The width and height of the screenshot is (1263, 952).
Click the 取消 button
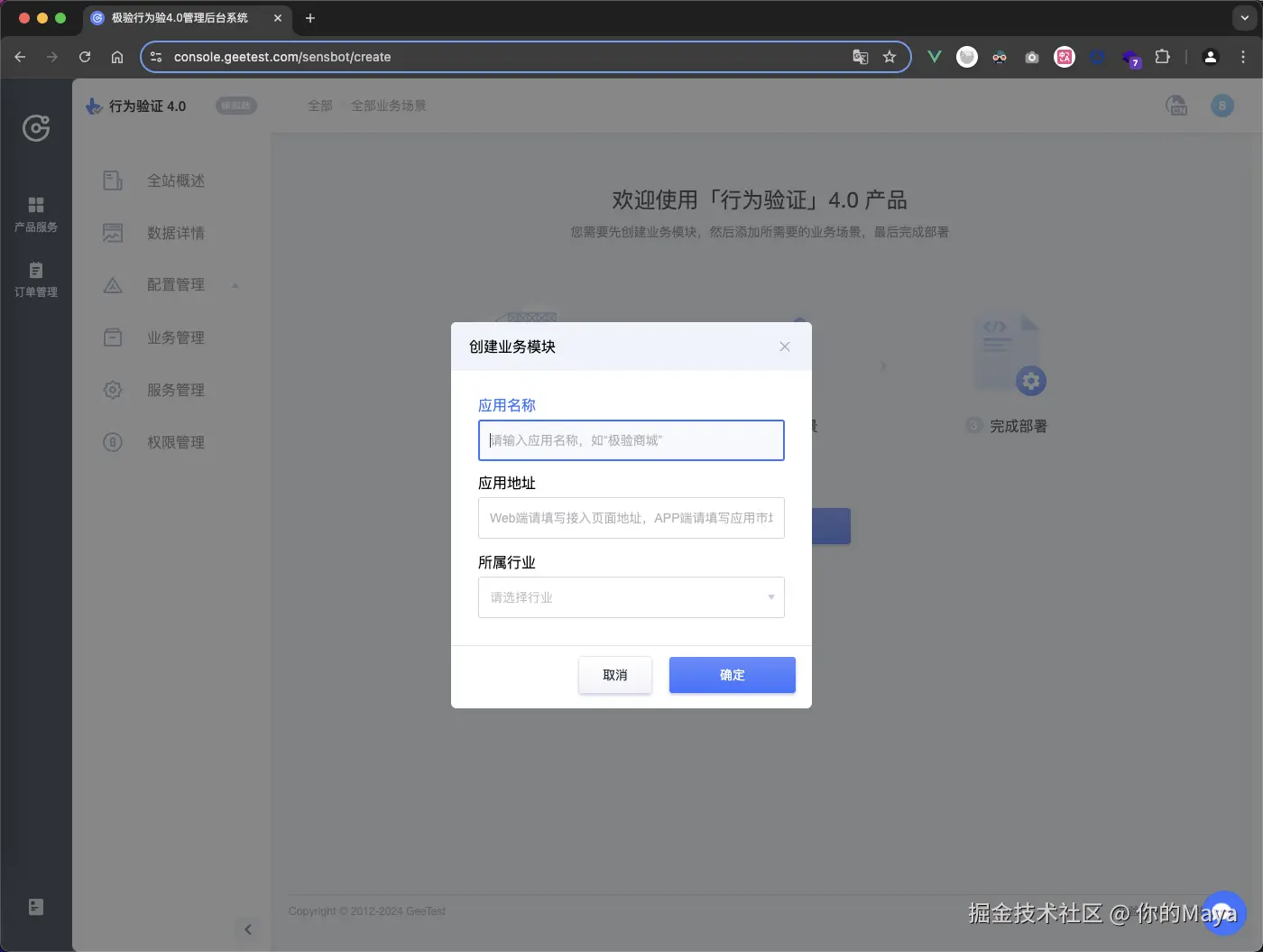[615, 675]
